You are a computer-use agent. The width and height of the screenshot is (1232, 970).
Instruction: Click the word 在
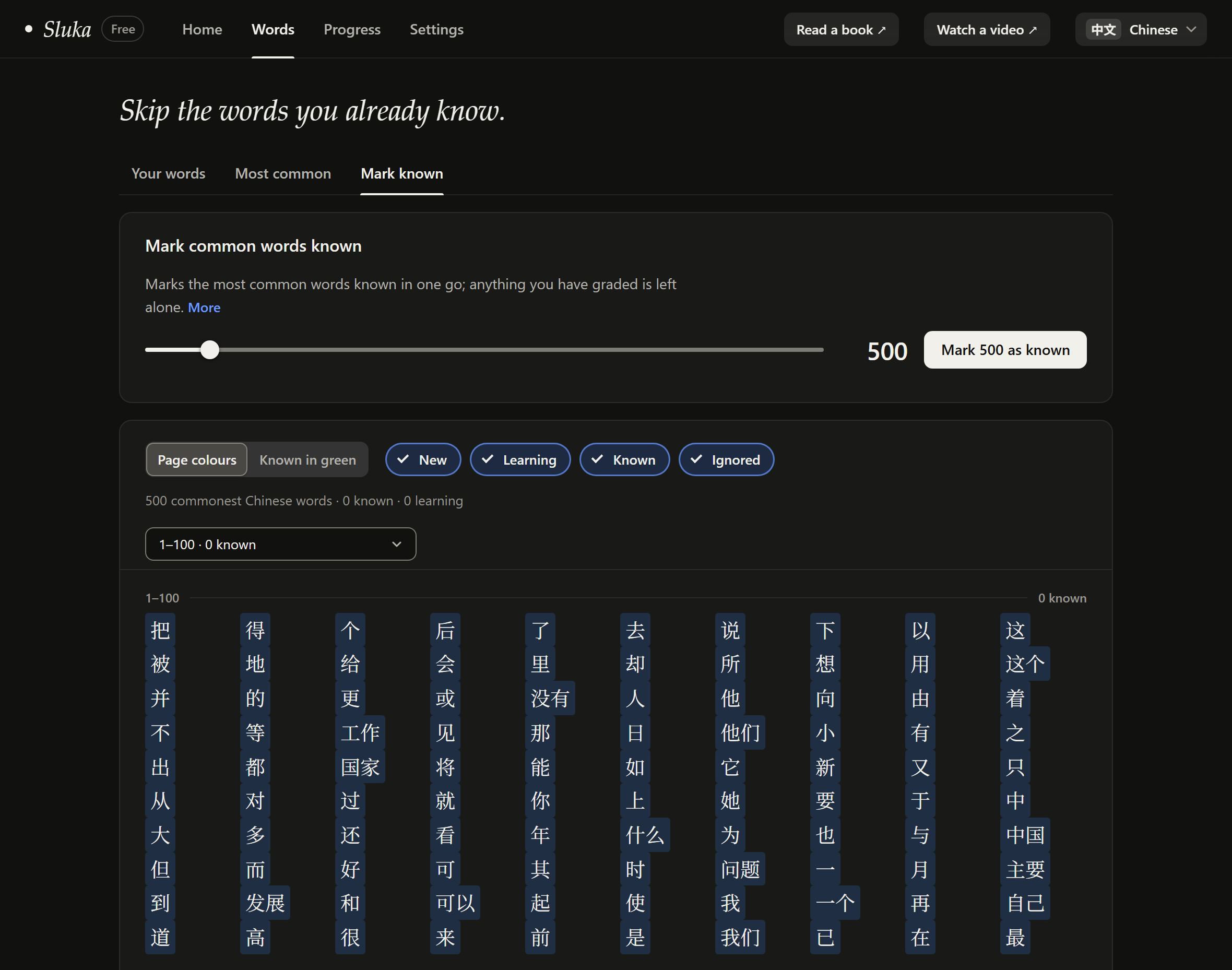[x=920, y=937]
